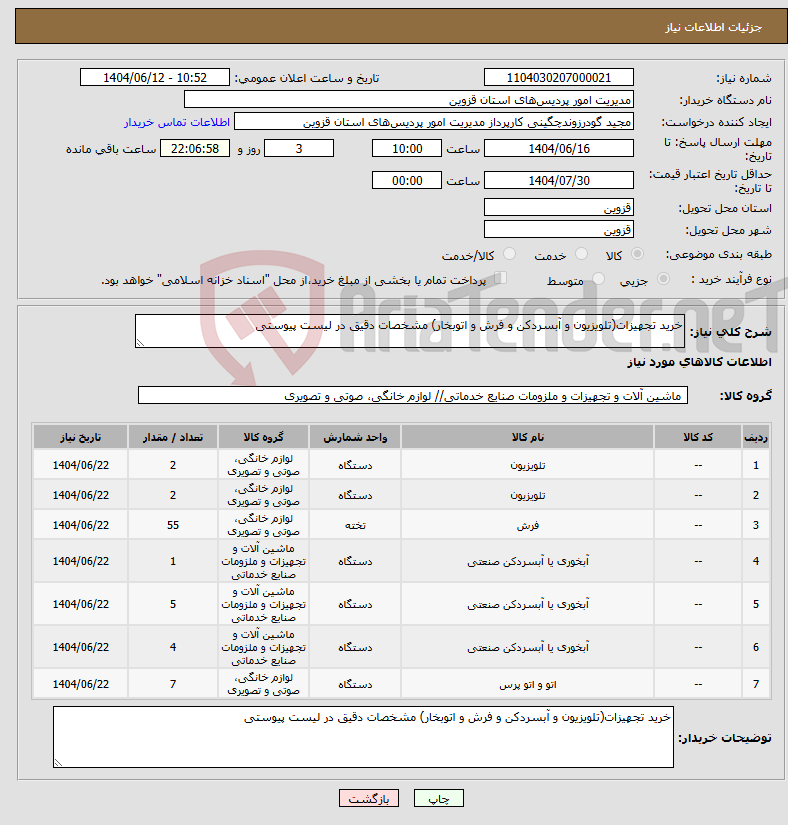Viewport: 788px width, 825px height.
Task: Click the واحد شمارش column header
Action: 355,437
